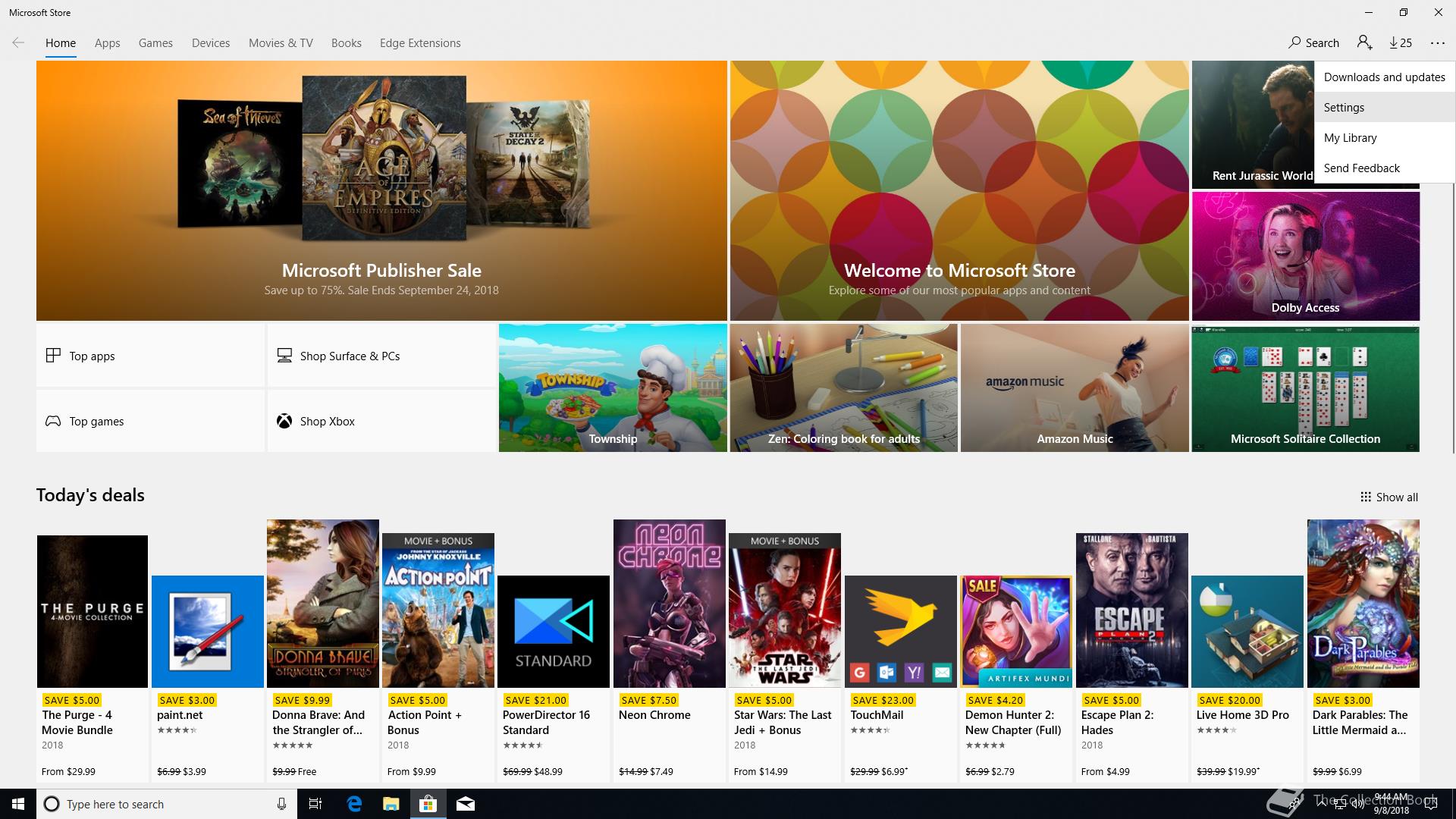
Task: Select Settings from the dropdown menu
Action: tap(1344, 108)
